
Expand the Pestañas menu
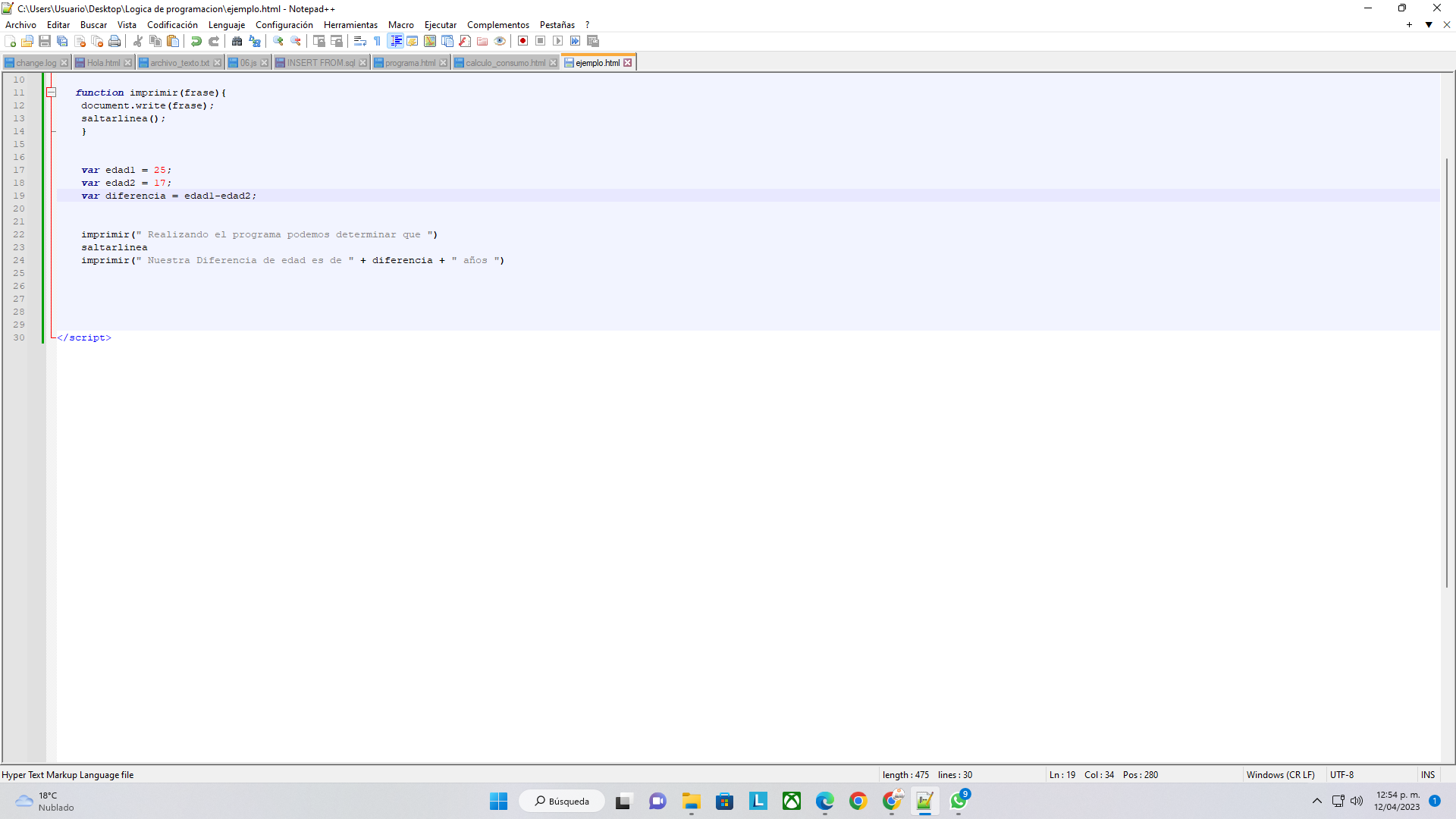click(557, 24)
